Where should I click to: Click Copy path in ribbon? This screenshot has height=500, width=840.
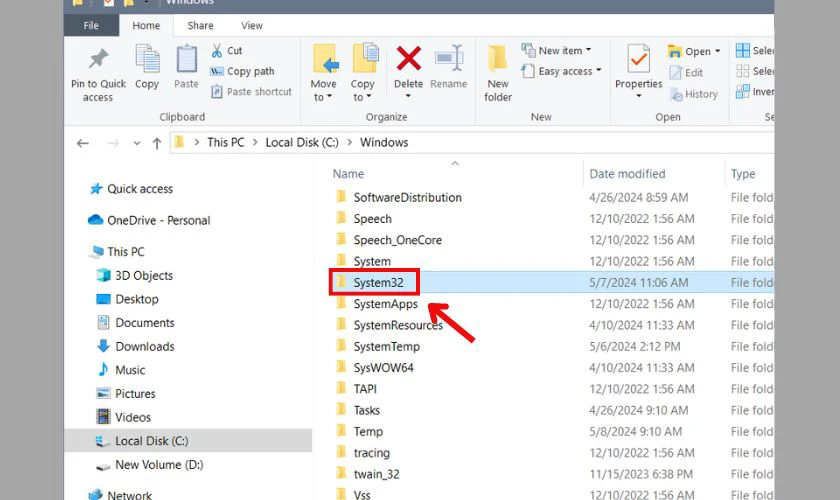(x=243, y=71)
